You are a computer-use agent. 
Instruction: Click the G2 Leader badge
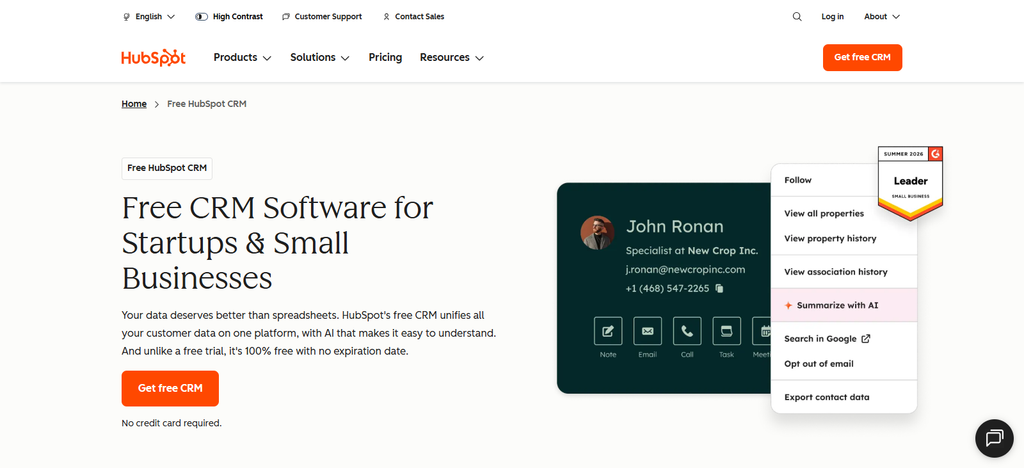click(x=910, y=183)
